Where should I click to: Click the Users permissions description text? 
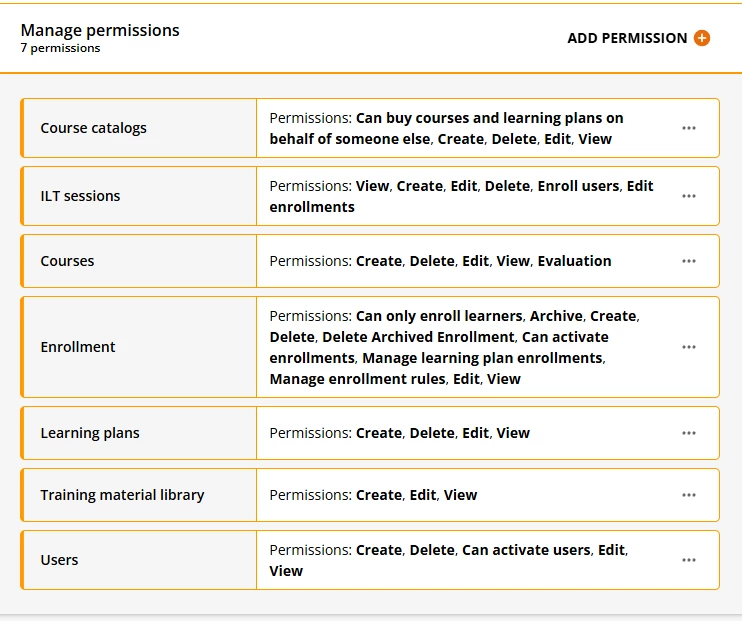[449, 560]
